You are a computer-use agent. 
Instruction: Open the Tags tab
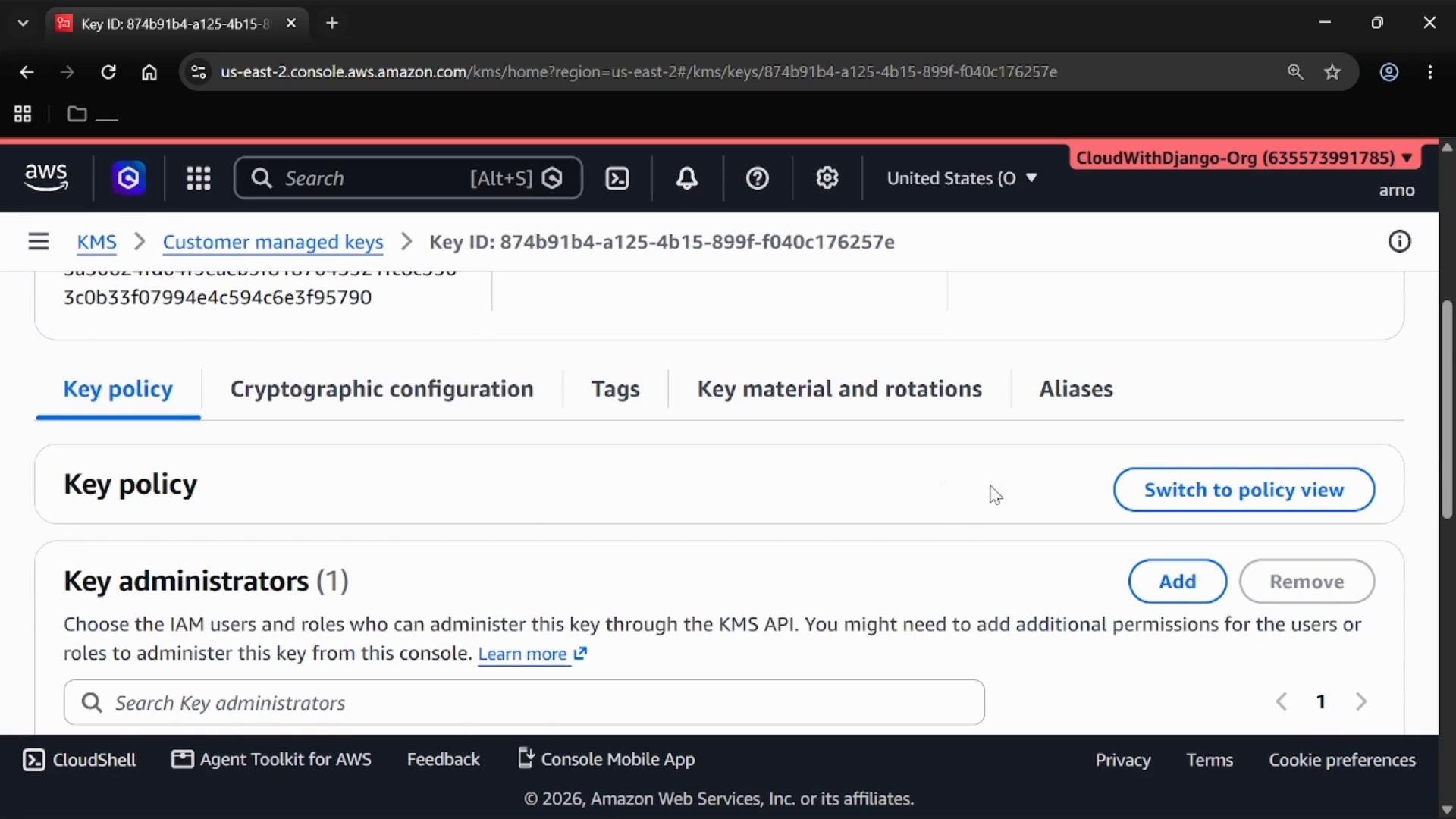coord(615,389)
